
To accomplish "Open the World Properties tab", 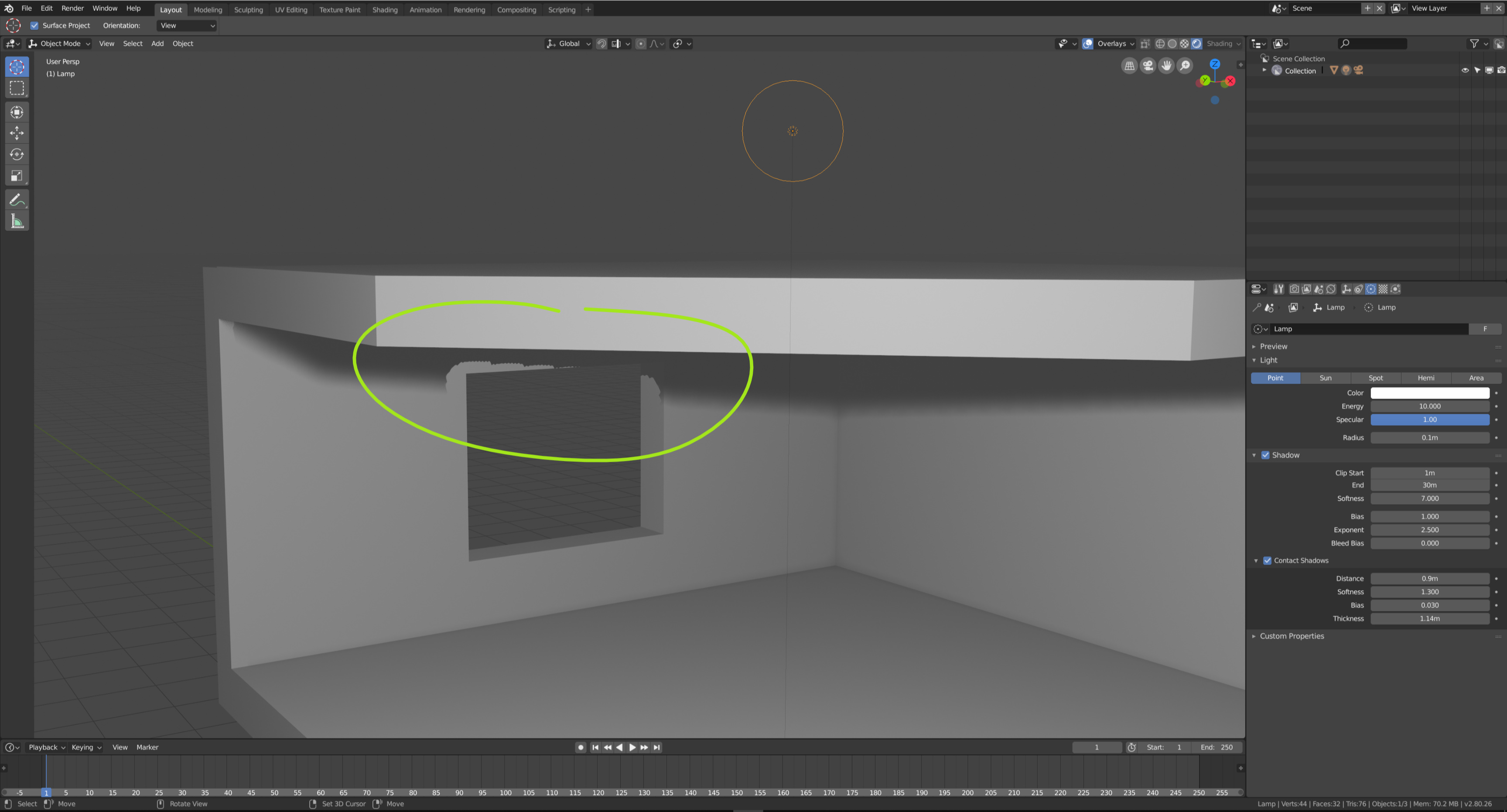I will click(x=1330, y=289).
